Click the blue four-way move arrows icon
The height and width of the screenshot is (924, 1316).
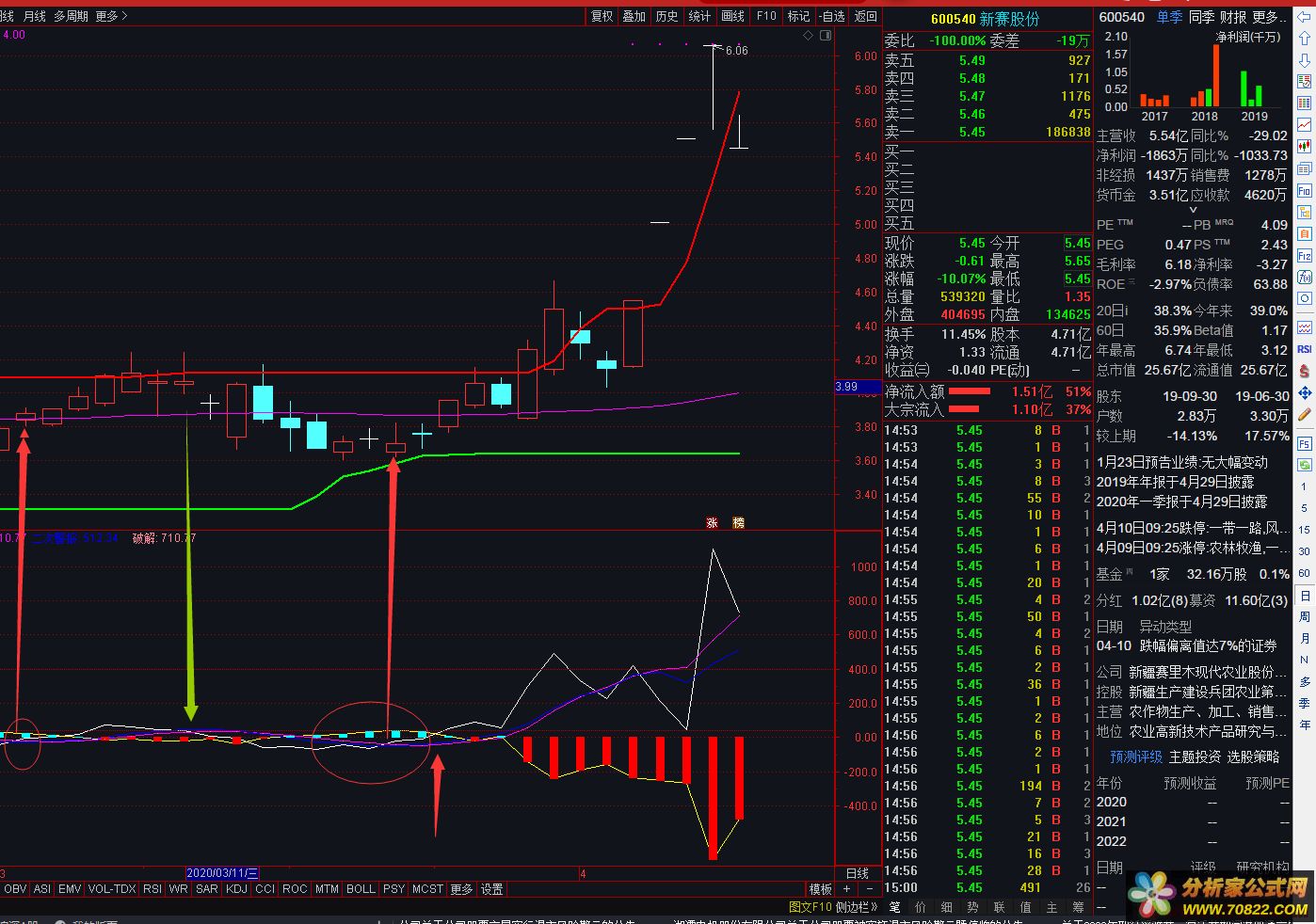point(1305,392)
